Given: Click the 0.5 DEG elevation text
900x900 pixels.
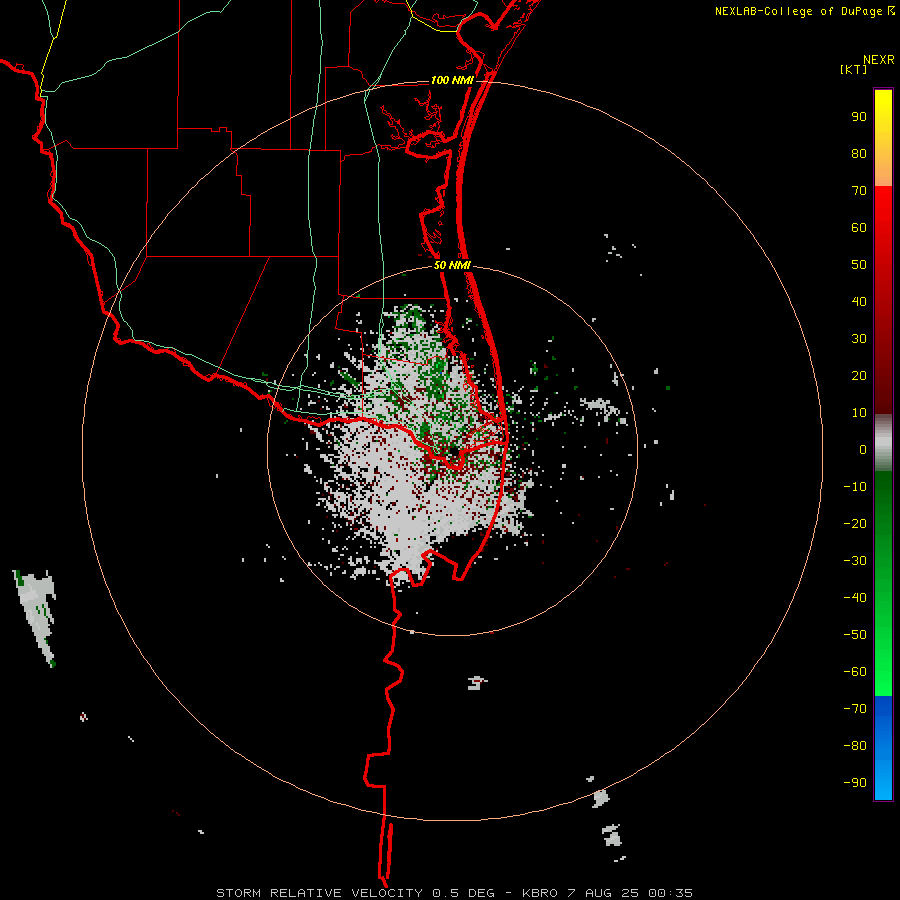Looking at the screenshot, I should coord(463,893).
